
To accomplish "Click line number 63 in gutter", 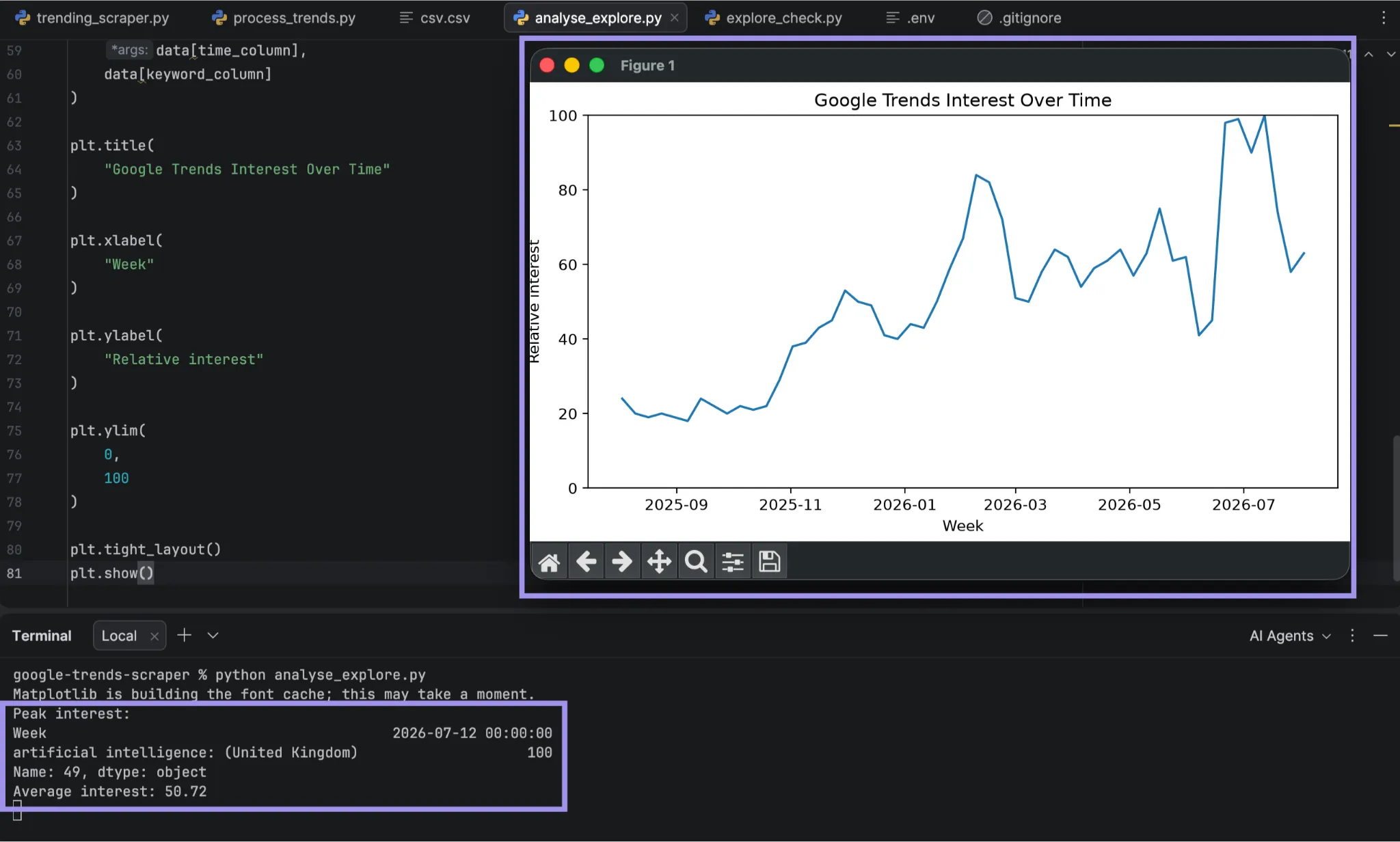I will coord(14,146).
